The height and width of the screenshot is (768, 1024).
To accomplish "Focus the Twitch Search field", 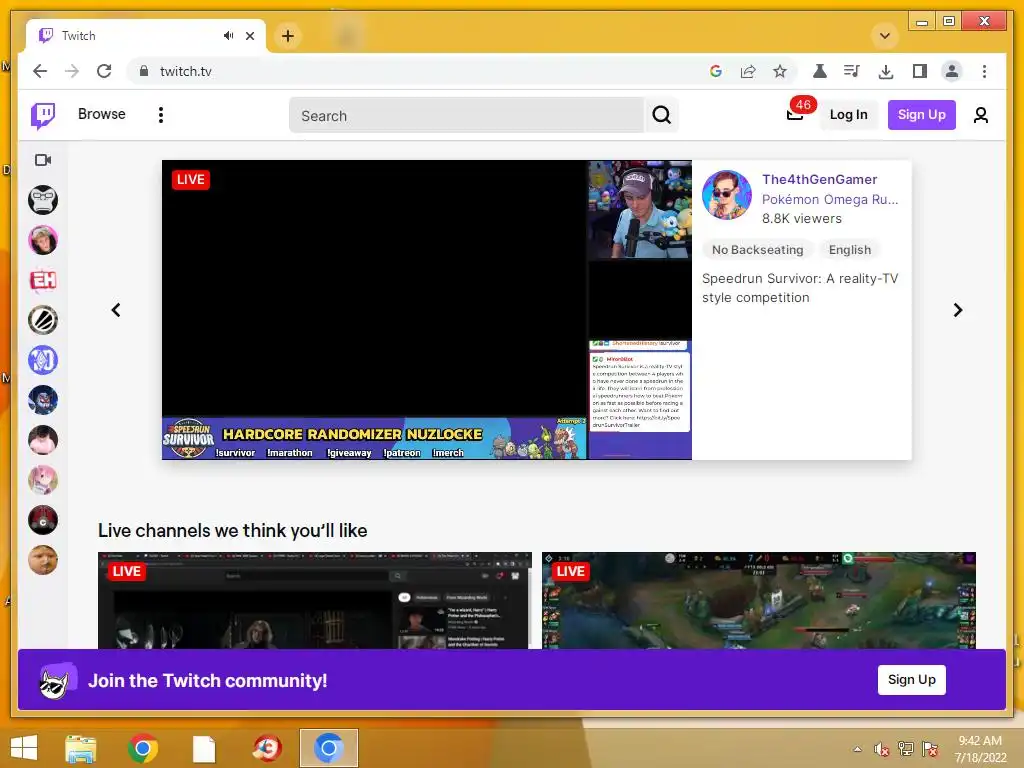I will point(466,116).
